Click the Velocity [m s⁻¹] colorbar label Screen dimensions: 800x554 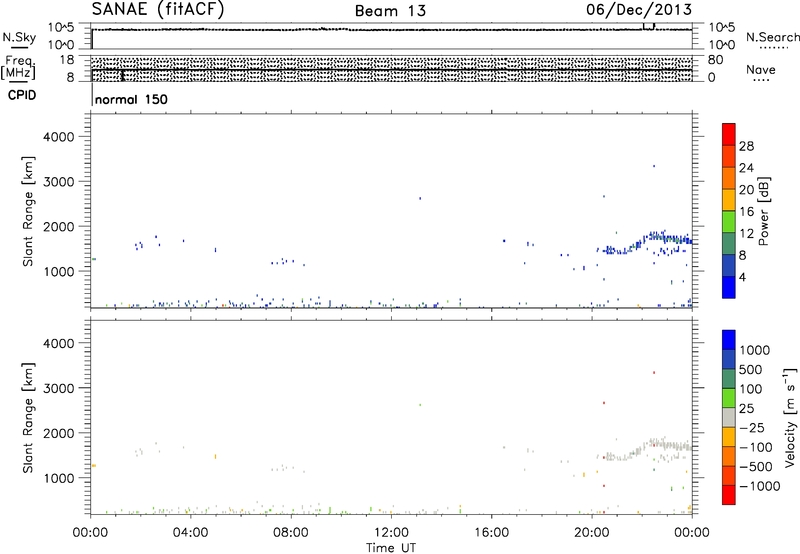[x=790, y=417]
